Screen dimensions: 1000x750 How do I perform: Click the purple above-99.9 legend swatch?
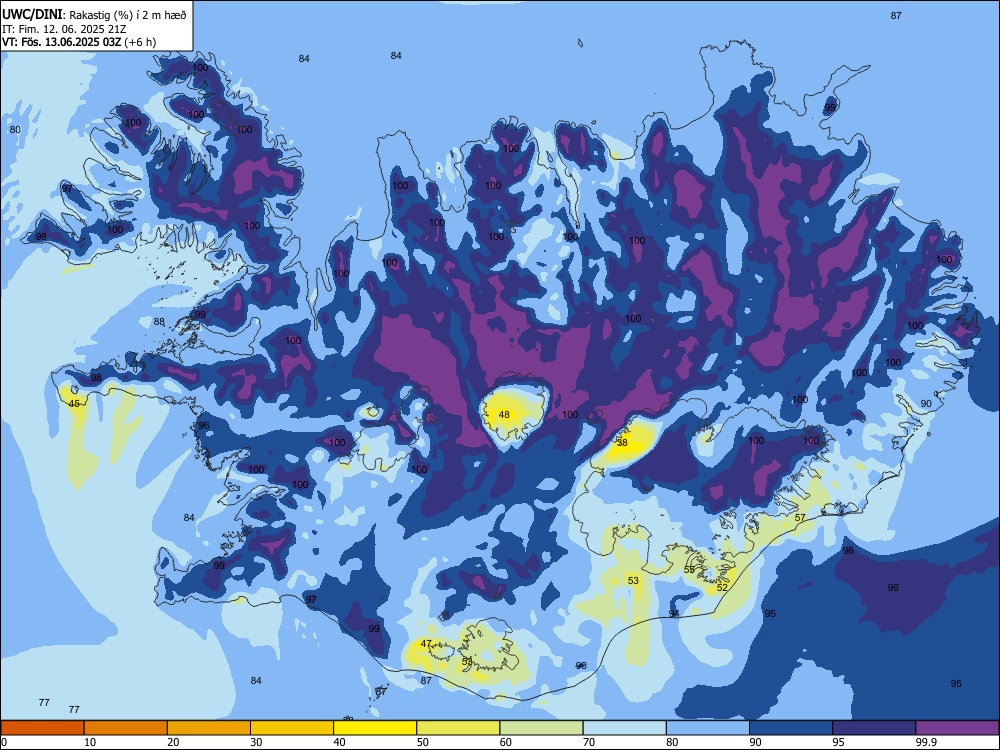pos(957,728)
